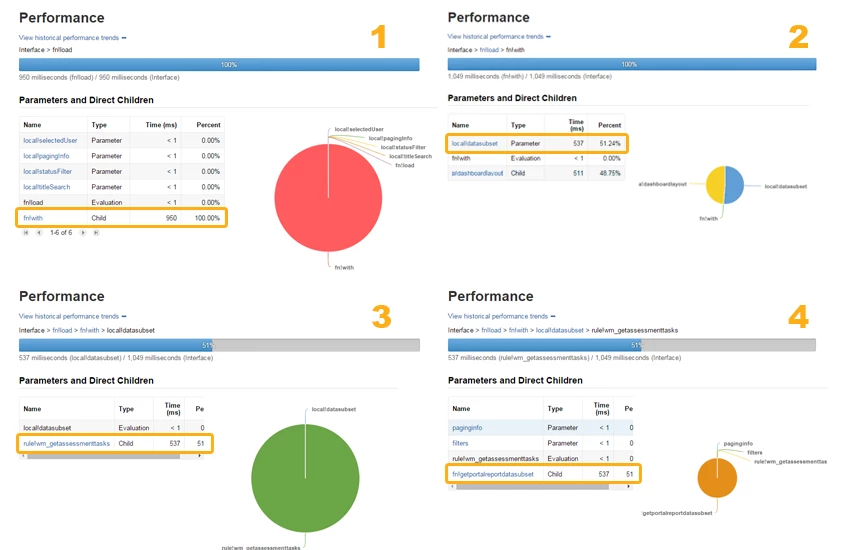Click horizontal scrollbar thumb under paginginfo table
853x550 pixels.
tap(532, 487)
